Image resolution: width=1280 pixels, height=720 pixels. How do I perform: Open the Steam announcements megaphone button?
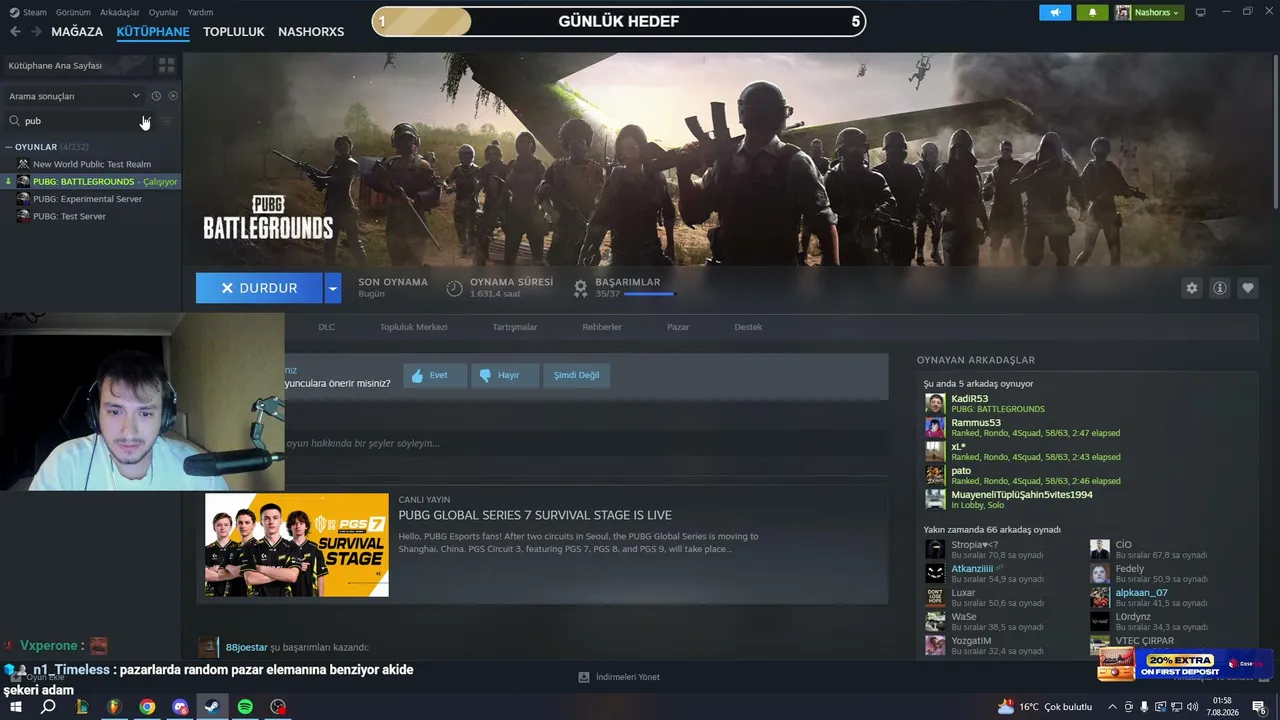[x=1055, y=12]
